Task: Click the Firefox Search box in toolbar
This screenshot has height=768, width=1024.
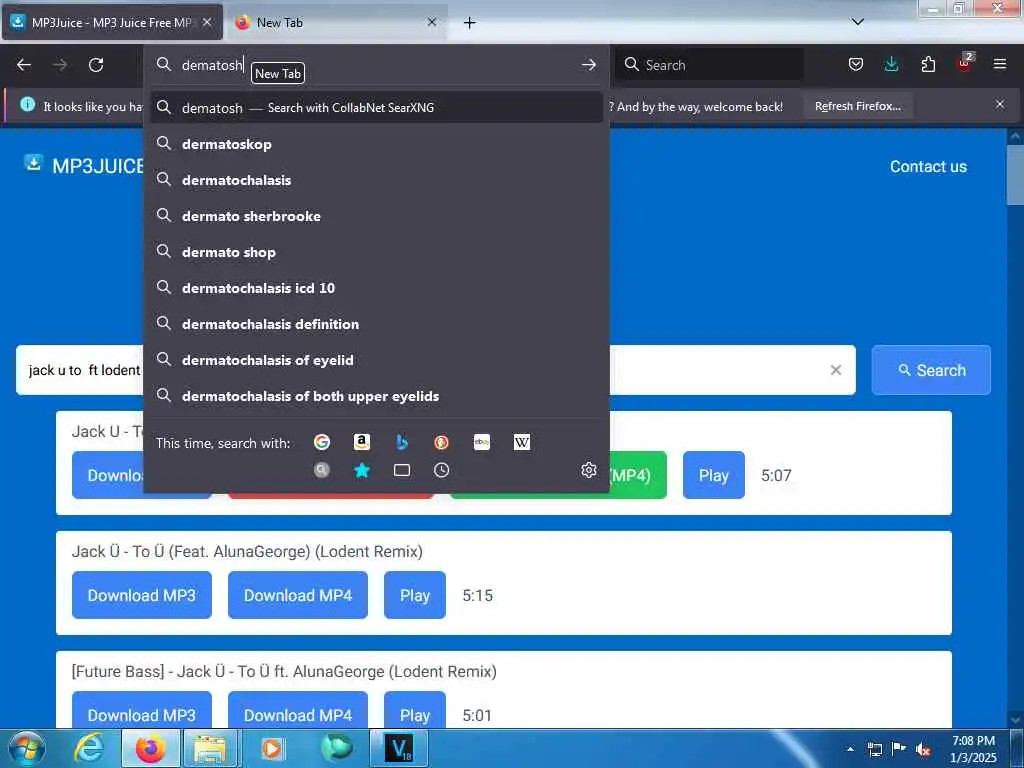Action: tap(710, 65)
